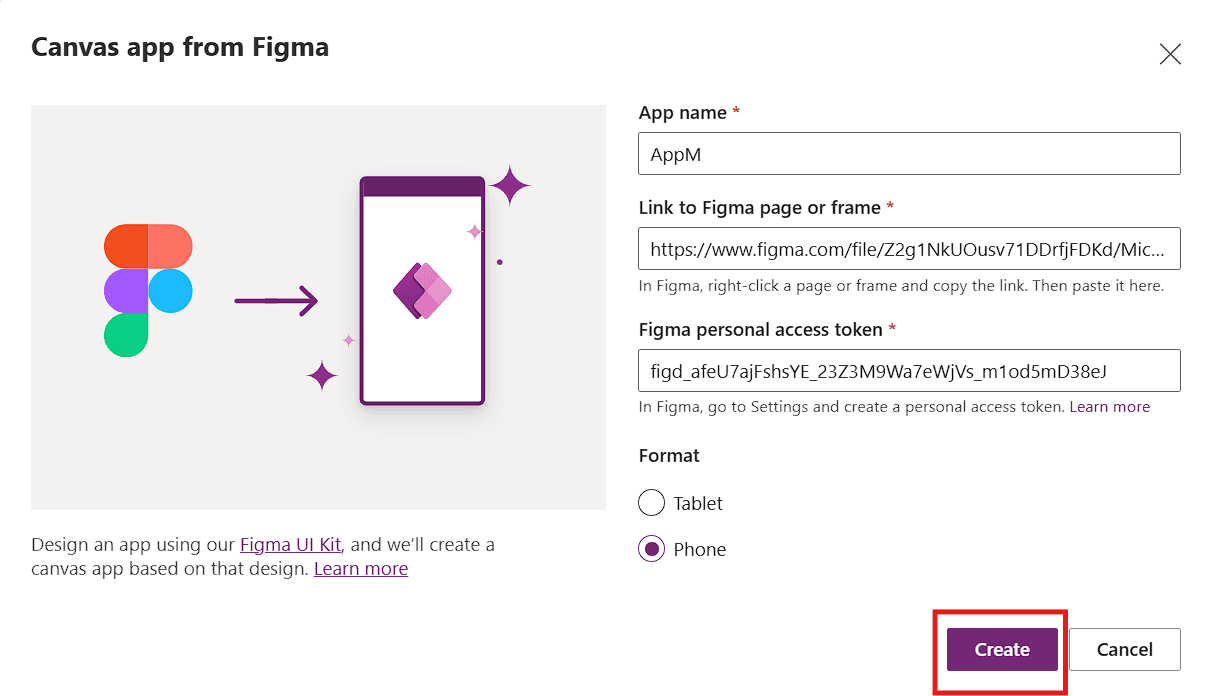Click the Figma logo in the illustration
Viewport: 1208px width, 696px height.
click(148, 290)
